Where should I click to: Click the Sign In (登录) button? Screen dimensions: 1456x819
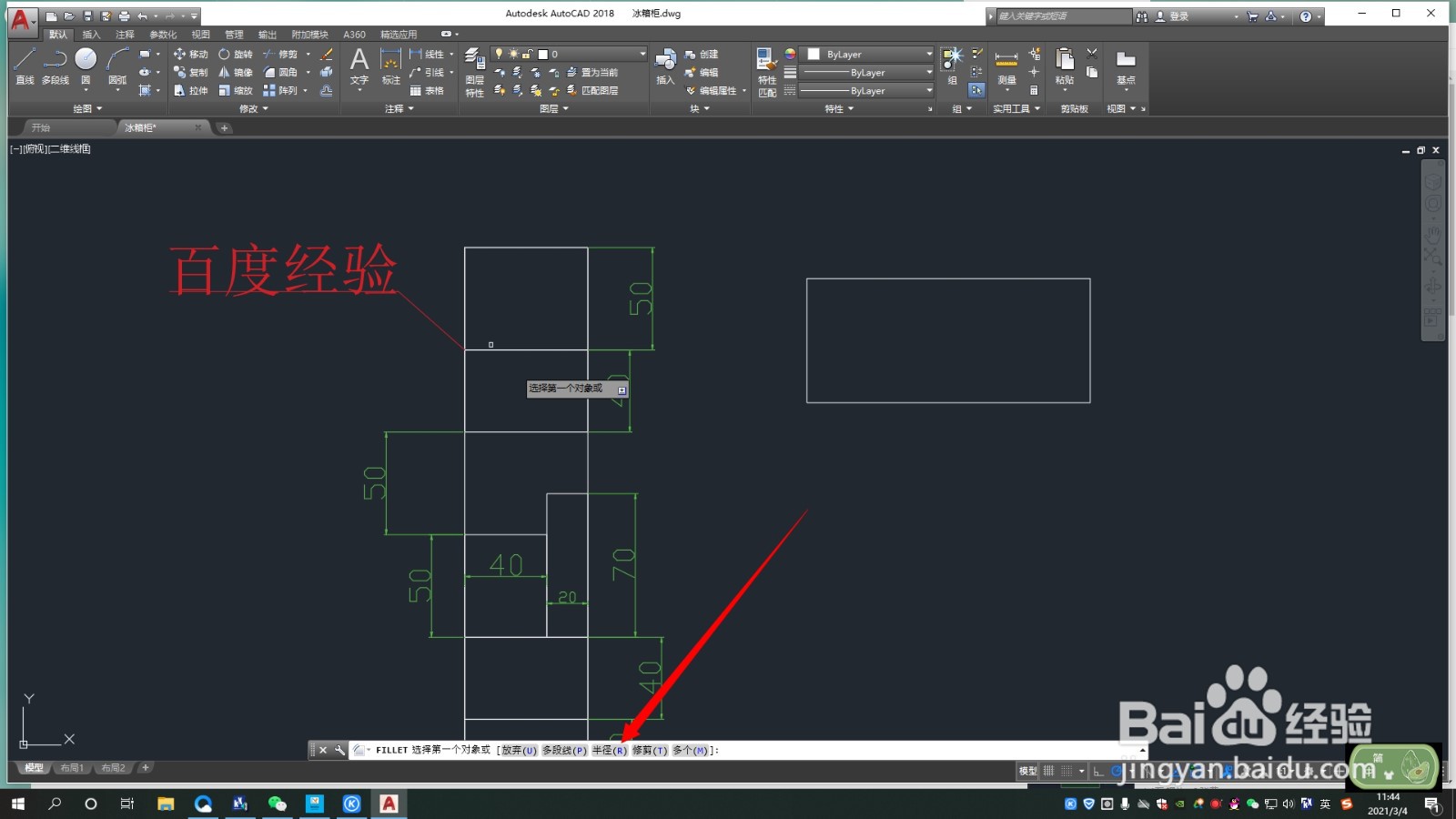tap(1172, 16)
